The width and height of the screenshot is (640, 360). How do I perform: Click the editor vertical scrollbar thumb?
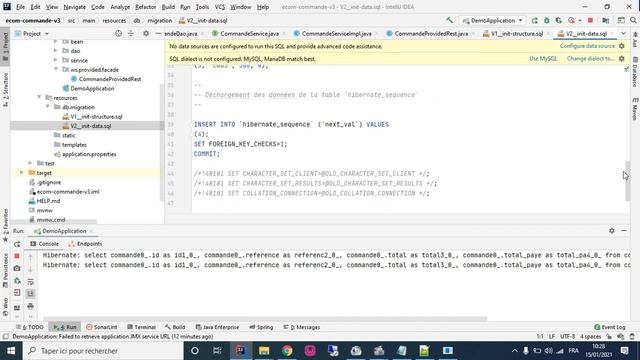point(627,180)
